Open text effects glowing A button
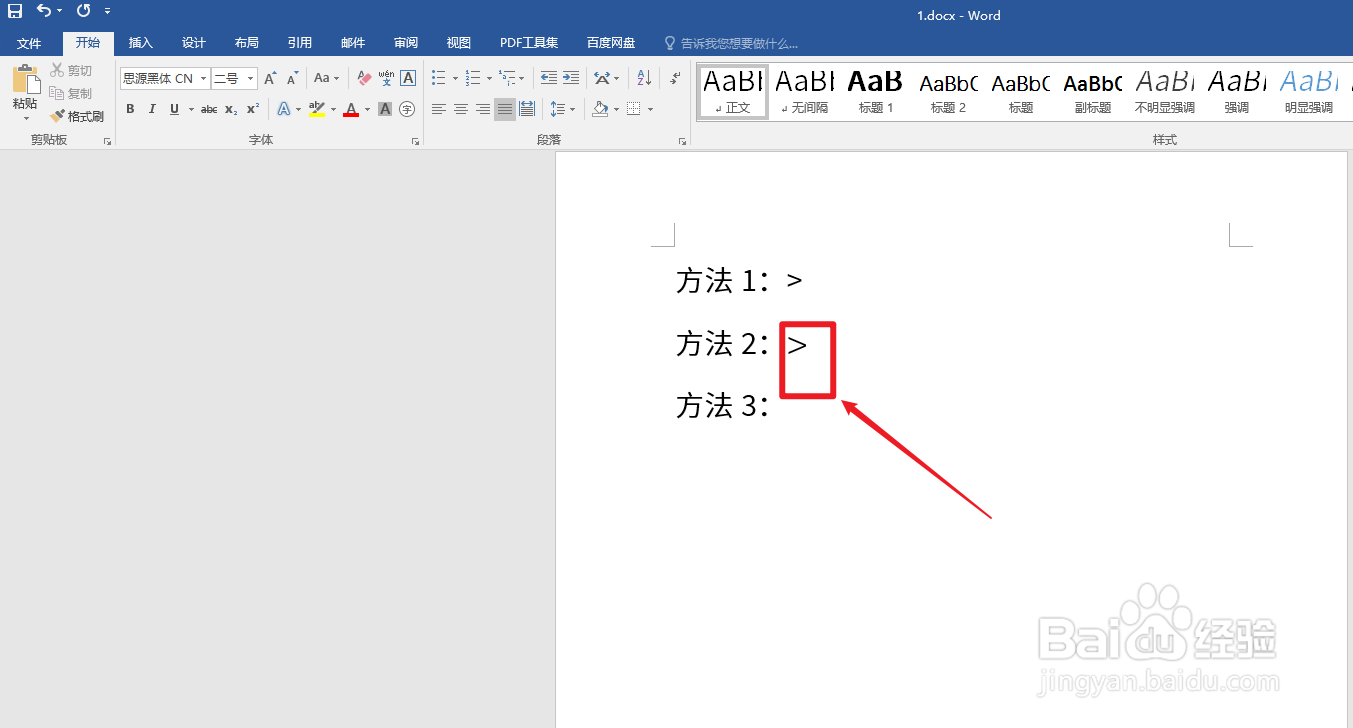The width and height of the screenshot is (1353, 728). 284,109
